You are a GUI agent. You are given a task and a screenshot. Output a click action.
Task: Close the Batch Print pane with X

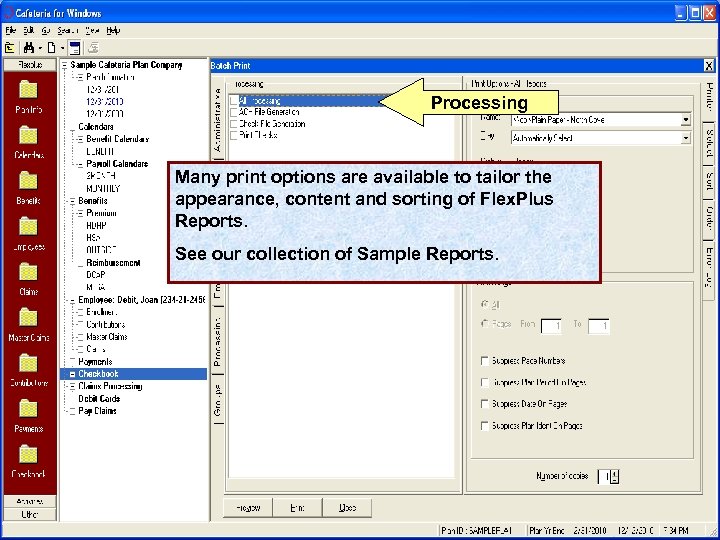[x=709, y=66]
